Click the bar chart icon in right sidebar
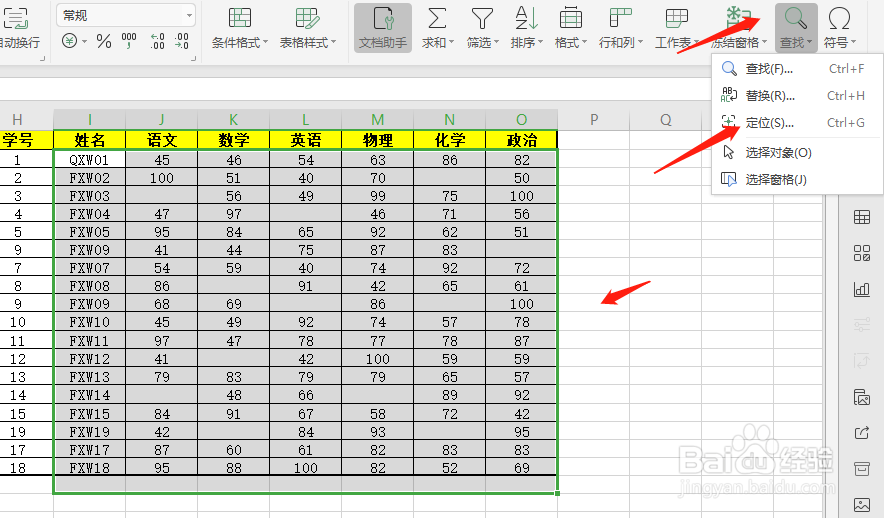Image resolution: width=884 pixels, height=518 pixels. tap(861, 289)
